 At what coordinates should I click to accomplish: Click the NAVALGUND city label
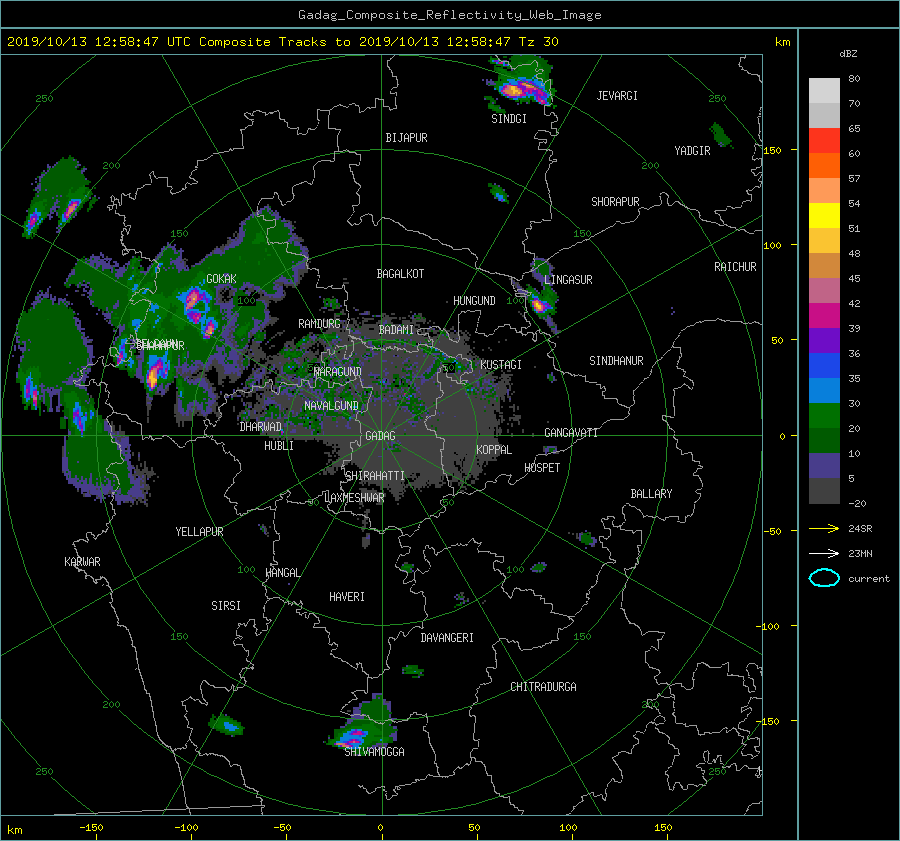click(x=331, y=406)
